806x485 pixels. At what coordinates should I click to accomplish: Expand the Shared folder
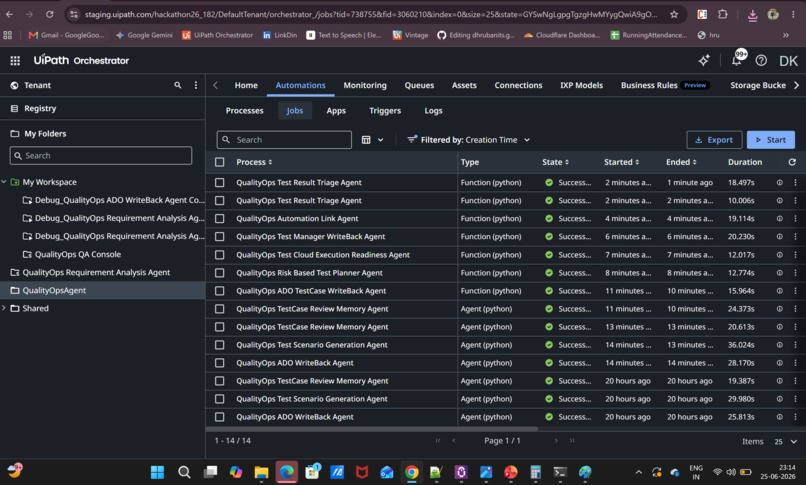point(4,308)
